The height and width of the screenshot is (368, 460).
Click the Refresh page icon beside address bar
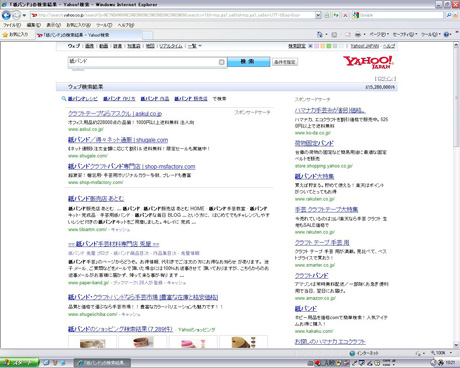336,15
